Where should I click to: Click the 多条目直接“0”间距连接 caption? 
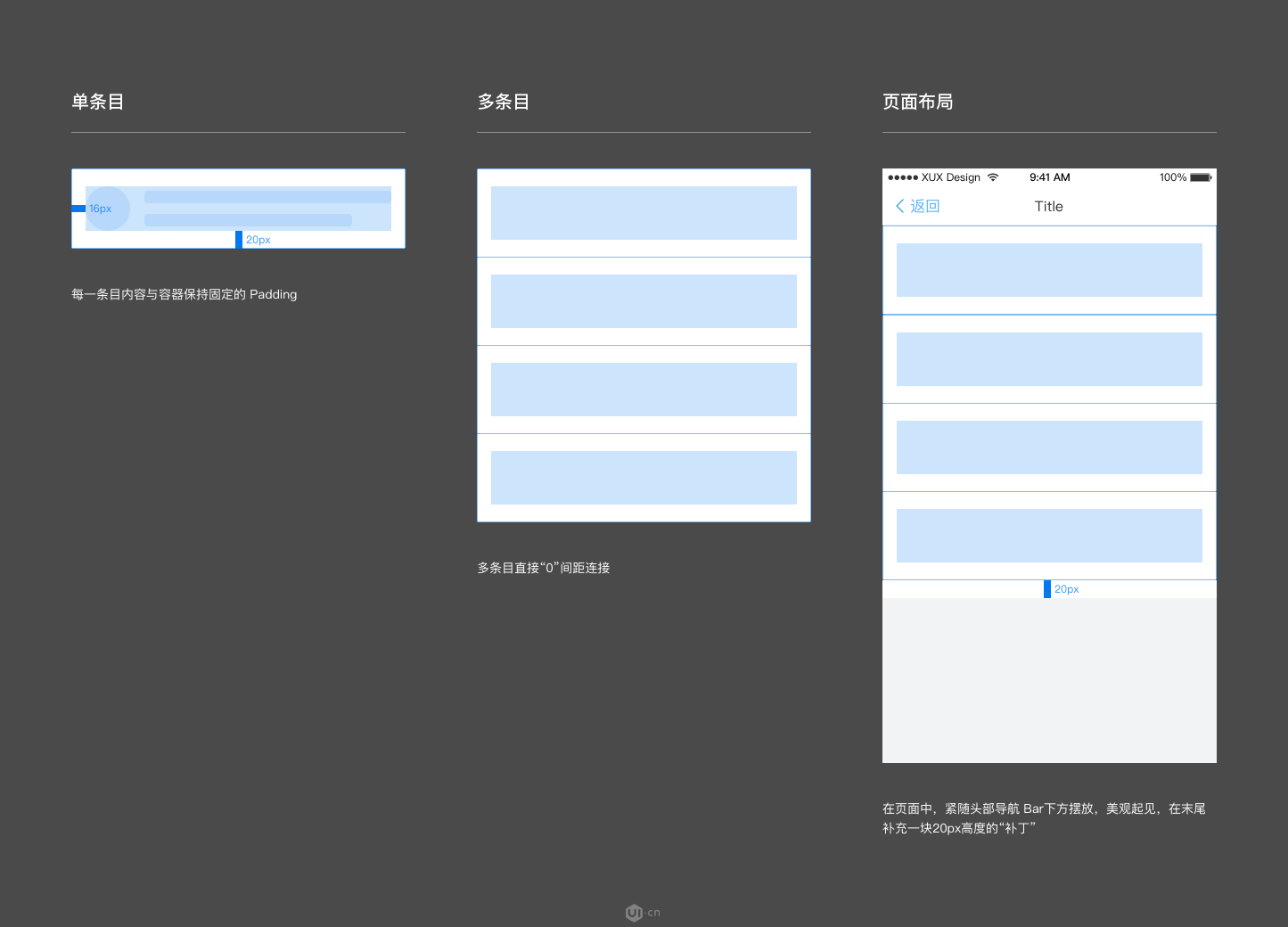pyautogui.click(x=544, y=568)
